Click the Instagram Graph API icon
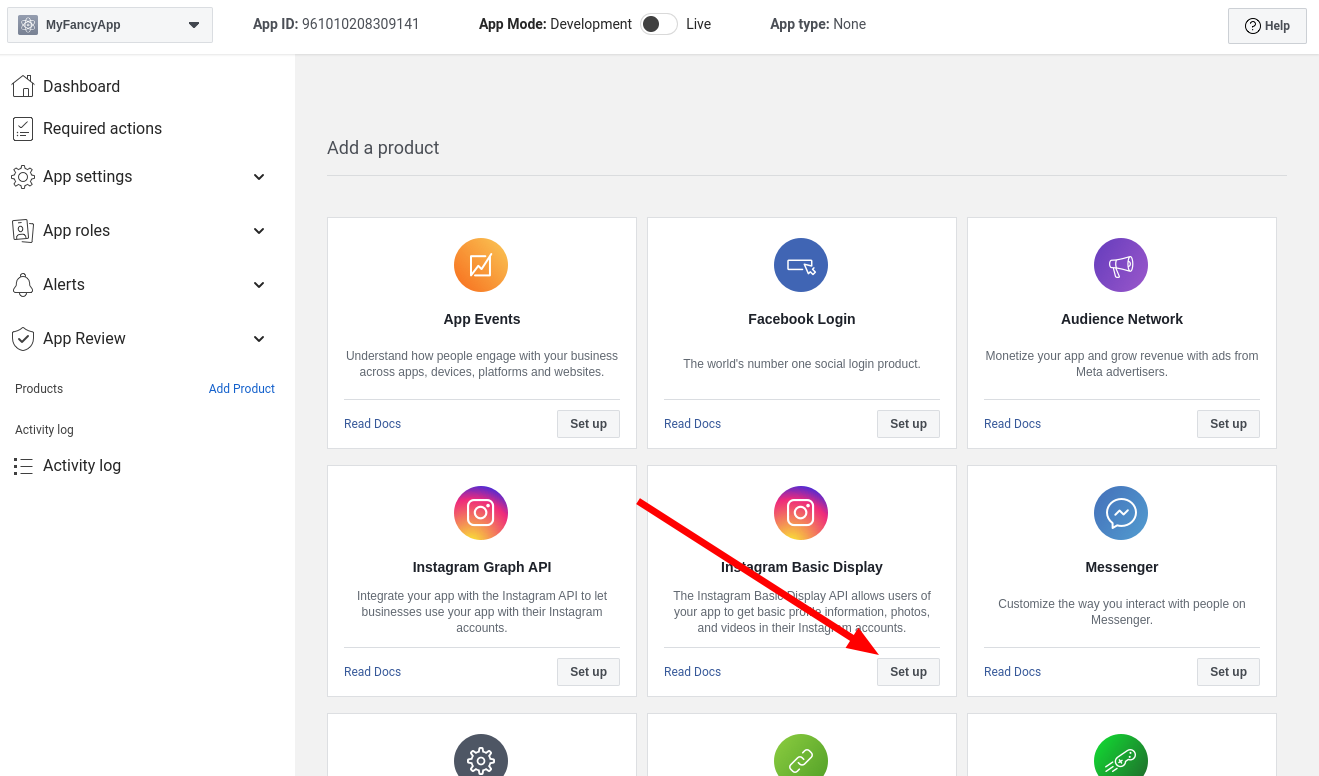The width and height of the screenshot is (1319, 776). pos(481,513)
